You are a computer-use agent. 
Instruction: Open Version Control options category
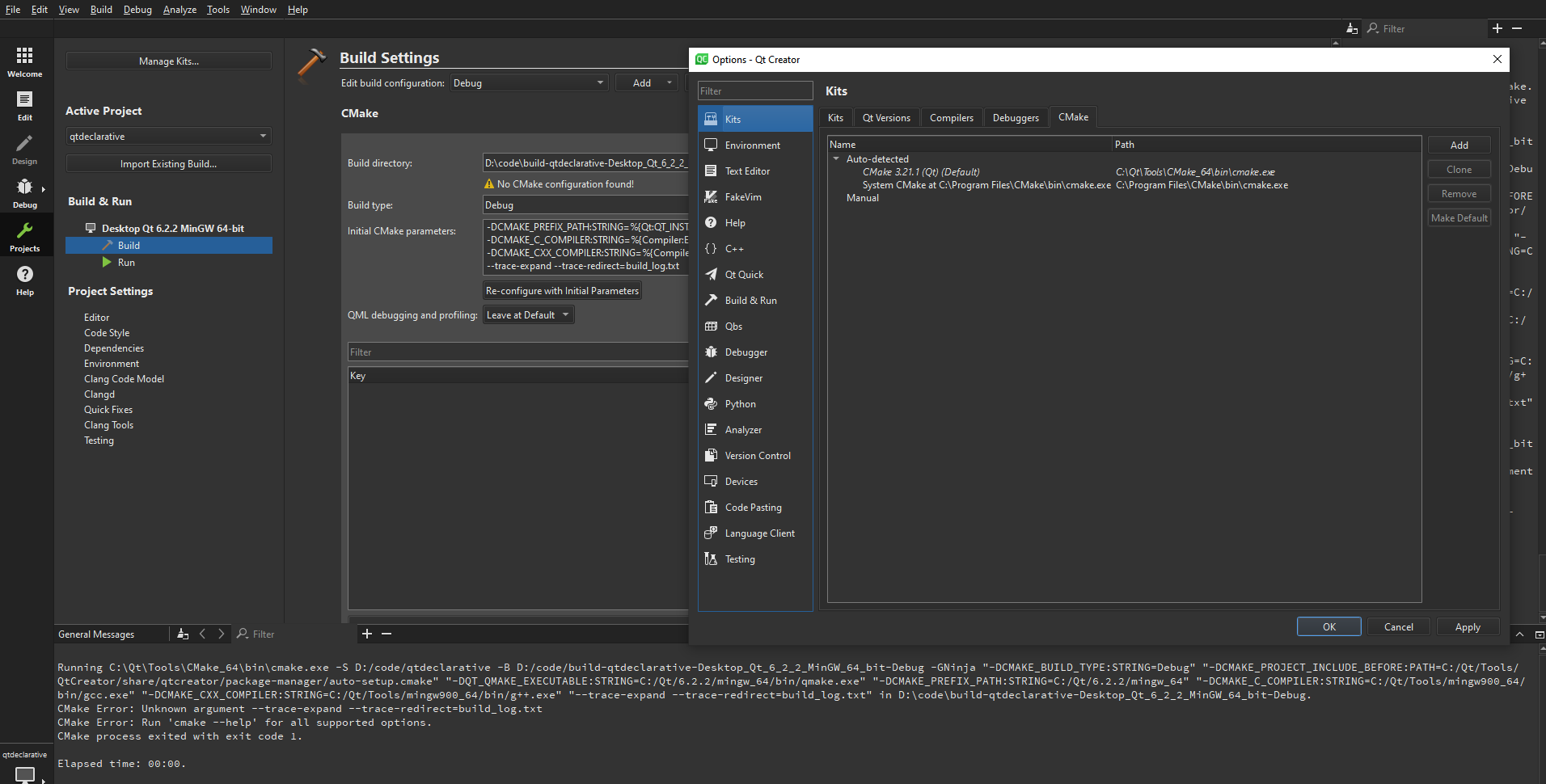pos(755,455)
